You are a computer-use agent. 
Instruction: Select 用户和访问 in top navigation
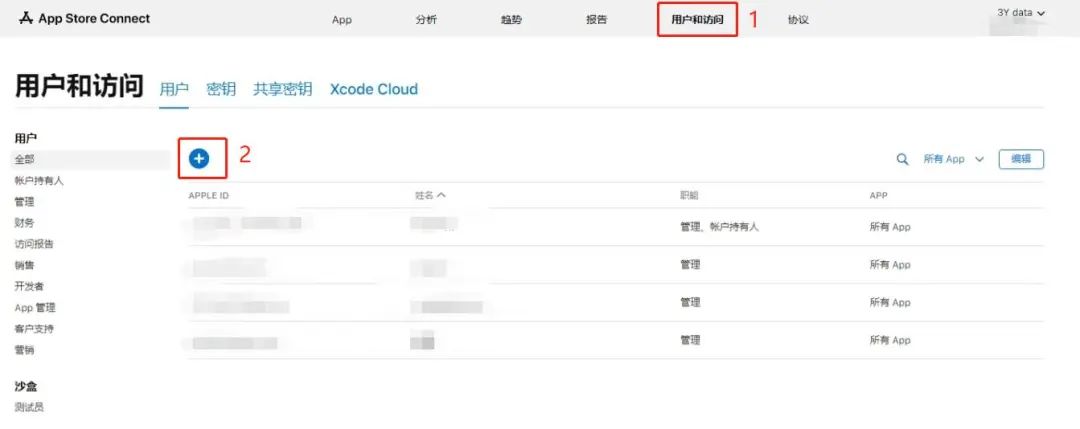(697, 20)
